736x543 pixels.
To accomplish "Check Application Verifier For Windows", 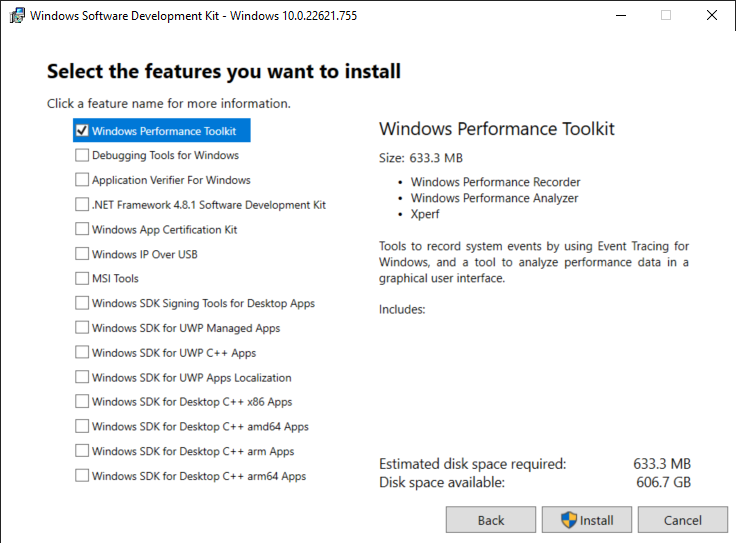I will pyautogui.click(x=82, y=180).
